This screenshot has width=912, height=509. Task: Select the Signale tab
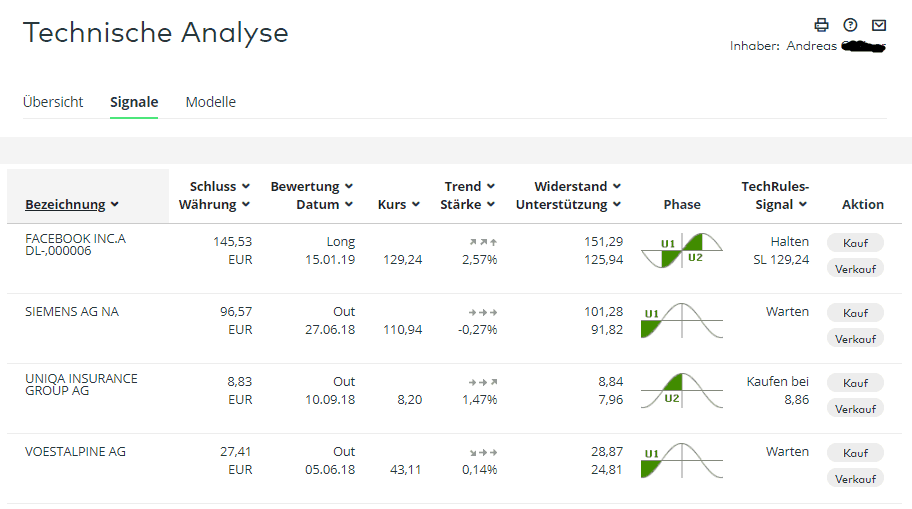click(134, 102)
